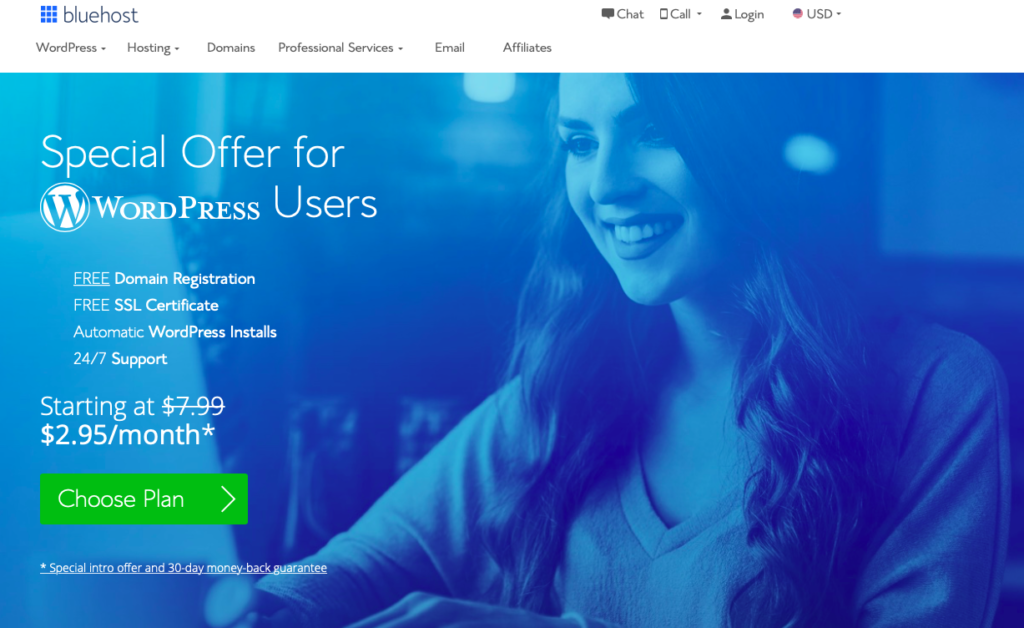Click the WordPress wordmark in the headline

pyautogui.click(x=176, y=208)
